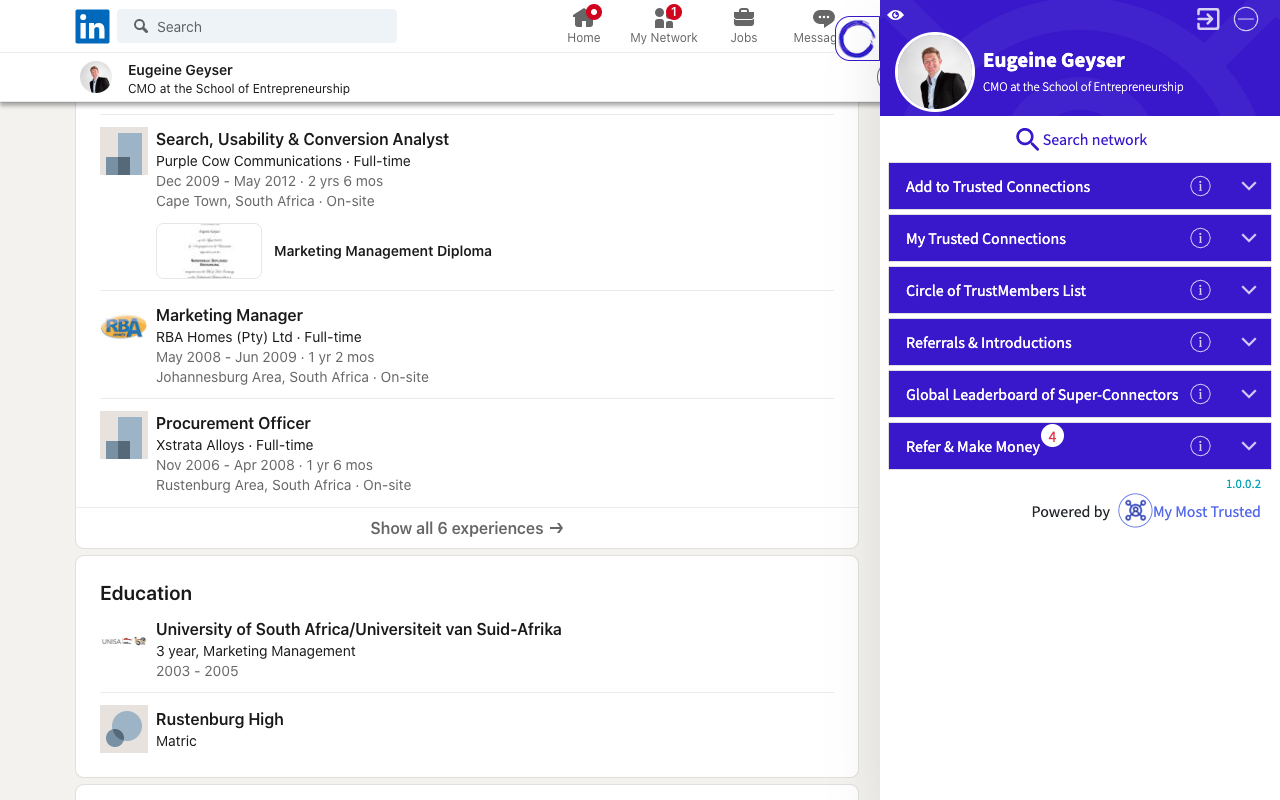Show info for Refer & Make Money
Image resolution: width=1280 pixels, height=800 pixels.
pos(1201,446)
